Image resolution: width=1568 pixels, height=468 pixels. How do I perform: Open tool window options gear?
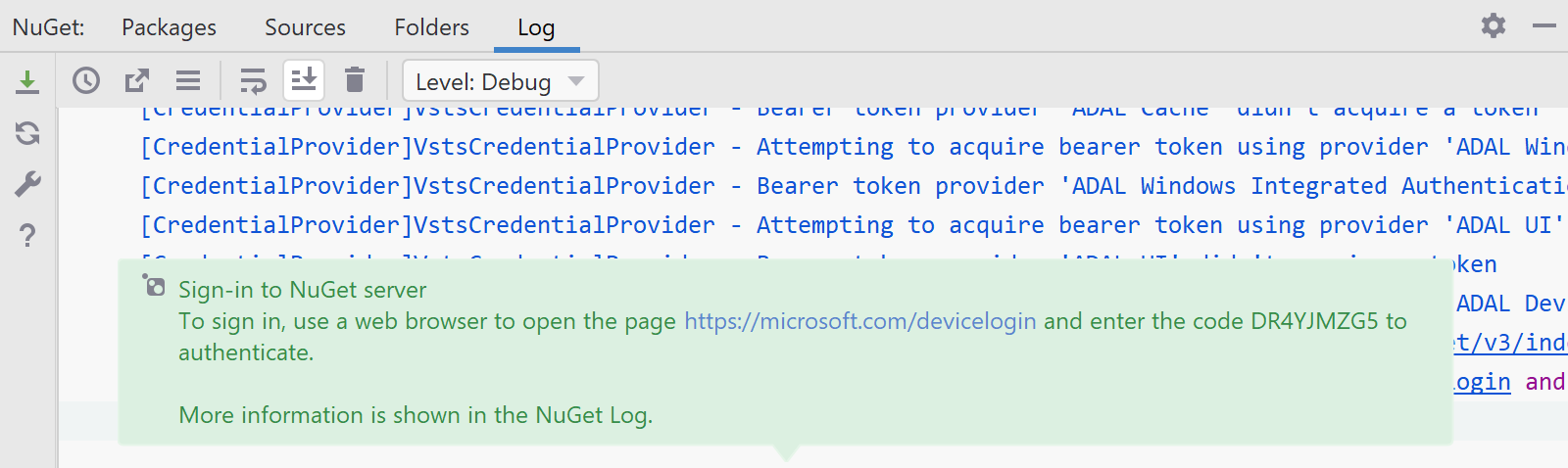(x=1494, y=25)
